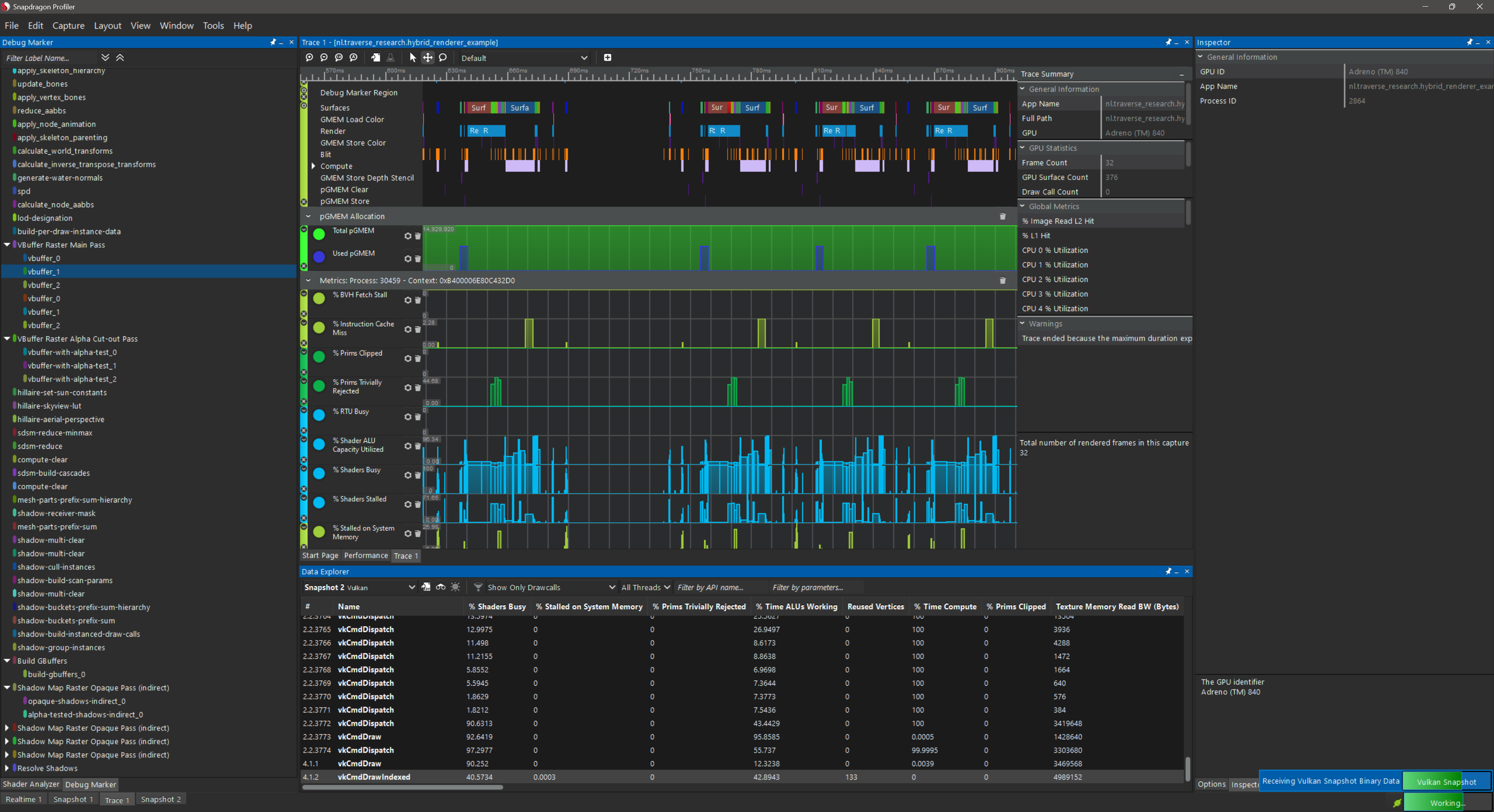Add a new track with plus icon
Viewport: 1494px width, 812px height.
[x=607, y=58]
